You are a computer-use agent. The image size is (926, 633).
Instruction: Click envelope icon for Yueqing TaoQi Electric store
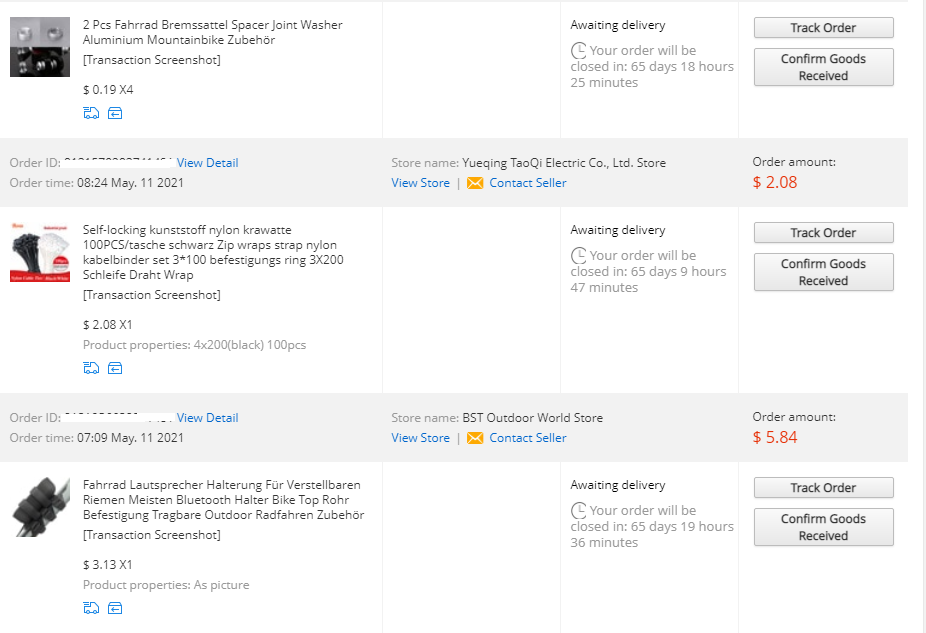475,183
